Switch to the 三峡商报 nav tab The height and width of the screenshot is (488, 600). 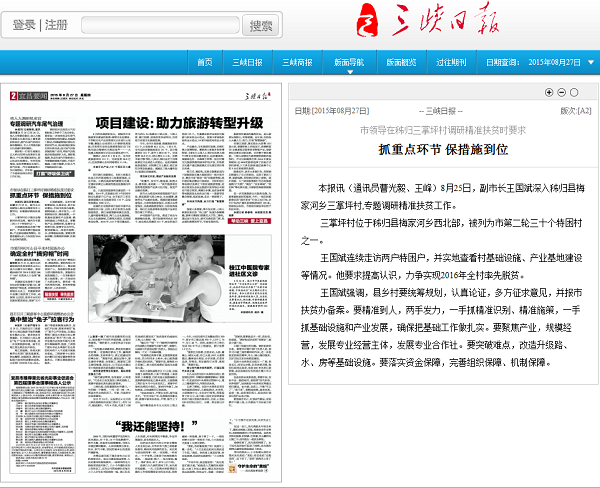coord(297,62)
